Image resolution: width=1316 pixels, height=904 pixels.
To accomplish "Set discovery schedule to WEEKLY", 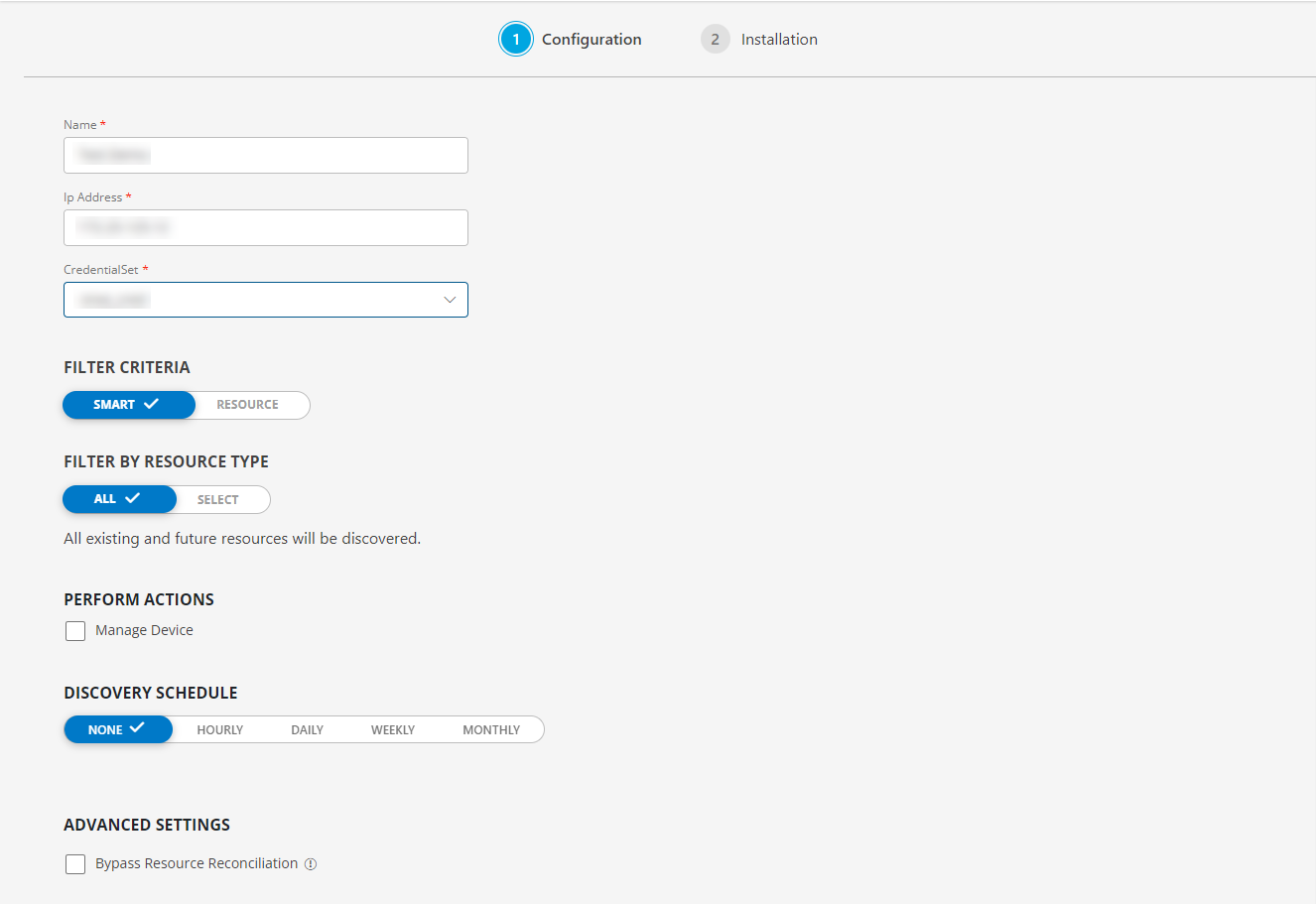I will 393,728.
